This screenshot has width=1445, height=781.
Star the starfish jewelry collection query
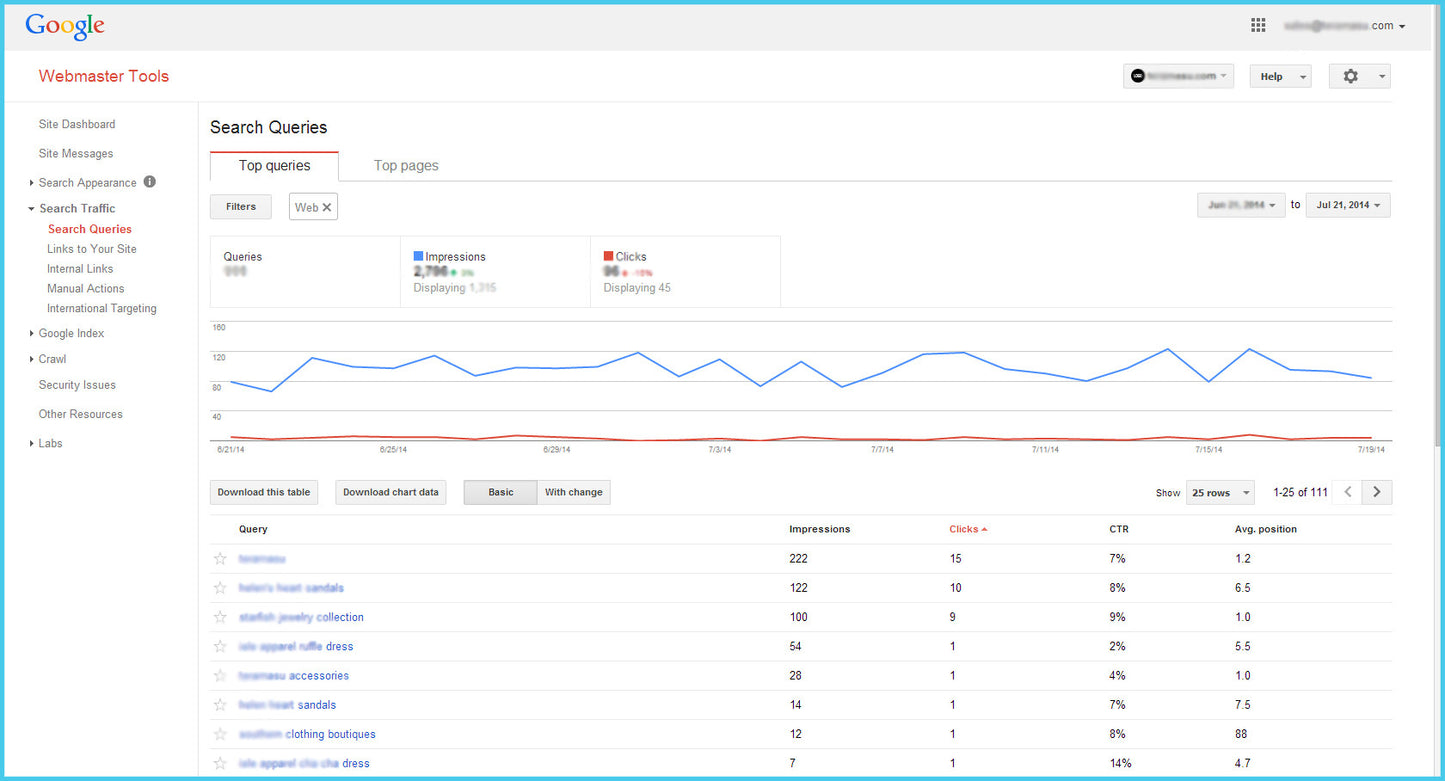coord(221,617)
